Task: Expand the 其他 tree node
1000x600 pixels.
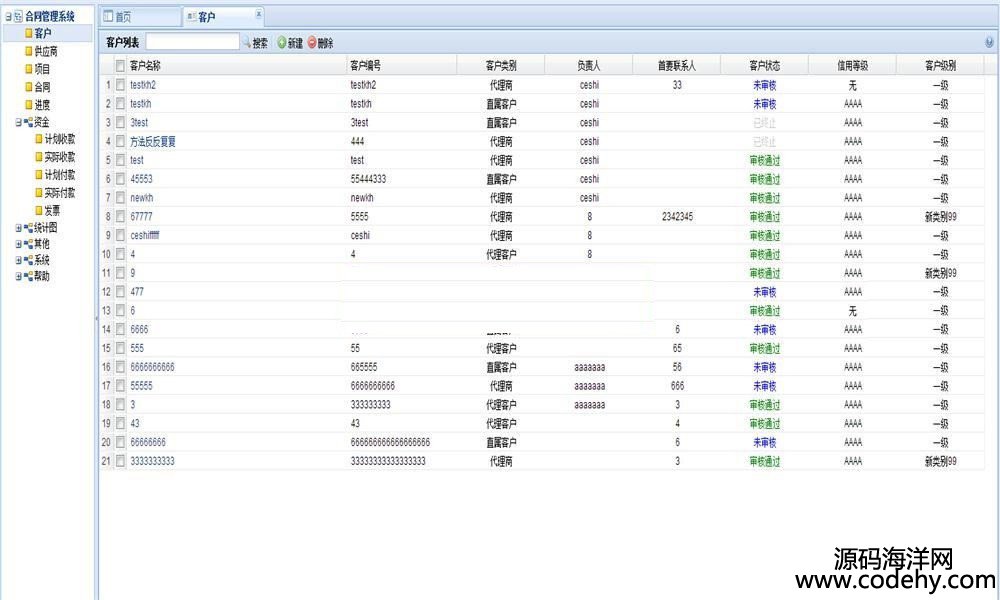Action: coord(18,244)
